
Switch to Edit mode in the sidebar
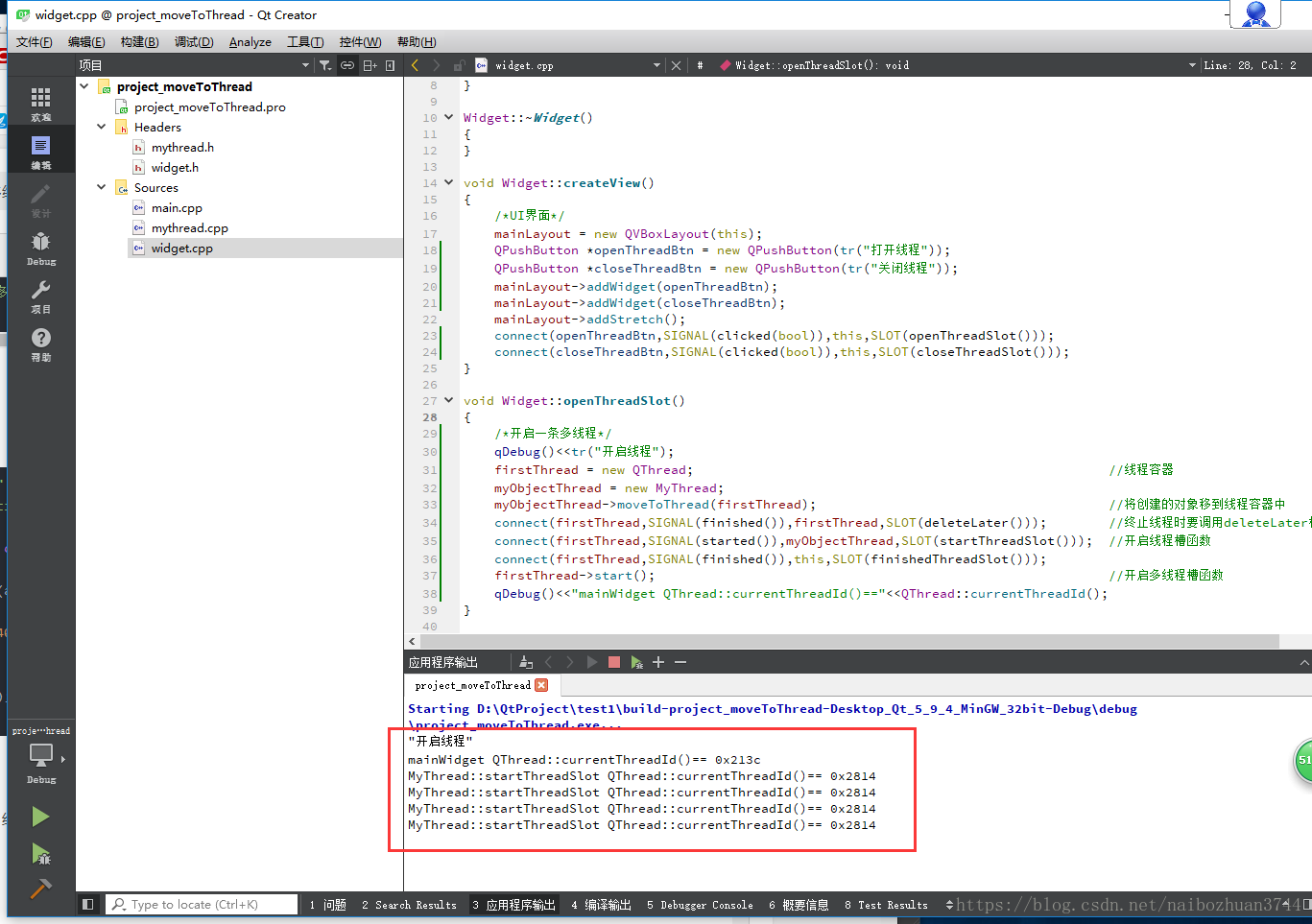tap(40, 152)
